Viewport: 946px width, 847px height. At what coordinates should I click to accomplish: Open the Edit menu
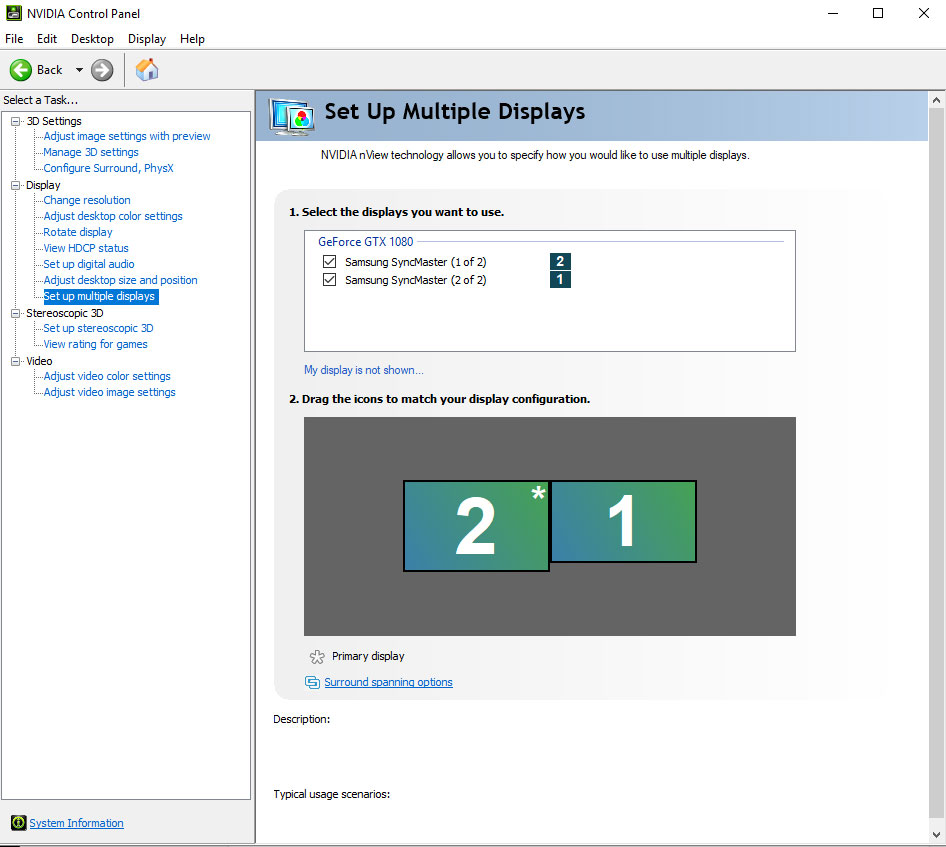click(46, 39)
